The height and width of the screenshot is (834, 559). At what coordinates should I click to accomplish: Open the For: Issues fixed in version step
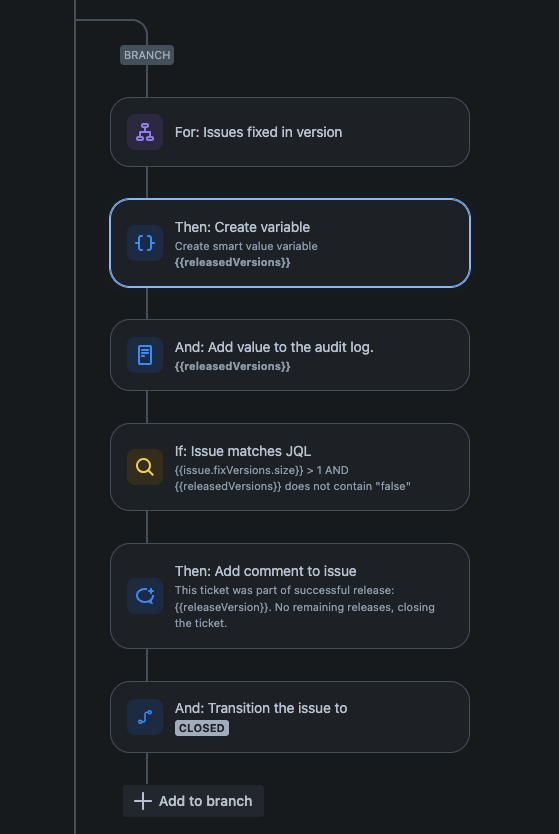click(x=290, y=132)
